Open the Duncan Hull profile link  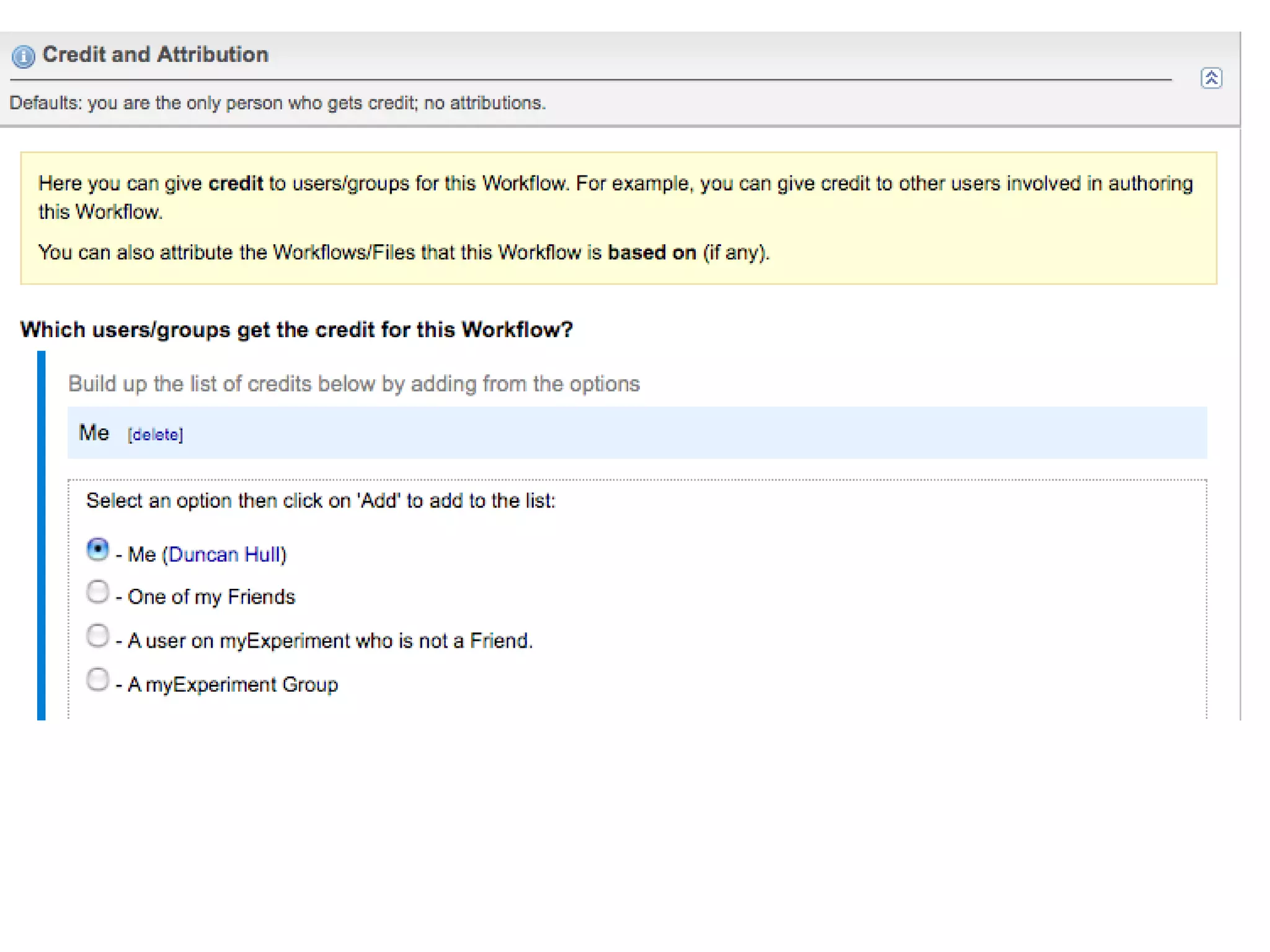tap(224, 554)
